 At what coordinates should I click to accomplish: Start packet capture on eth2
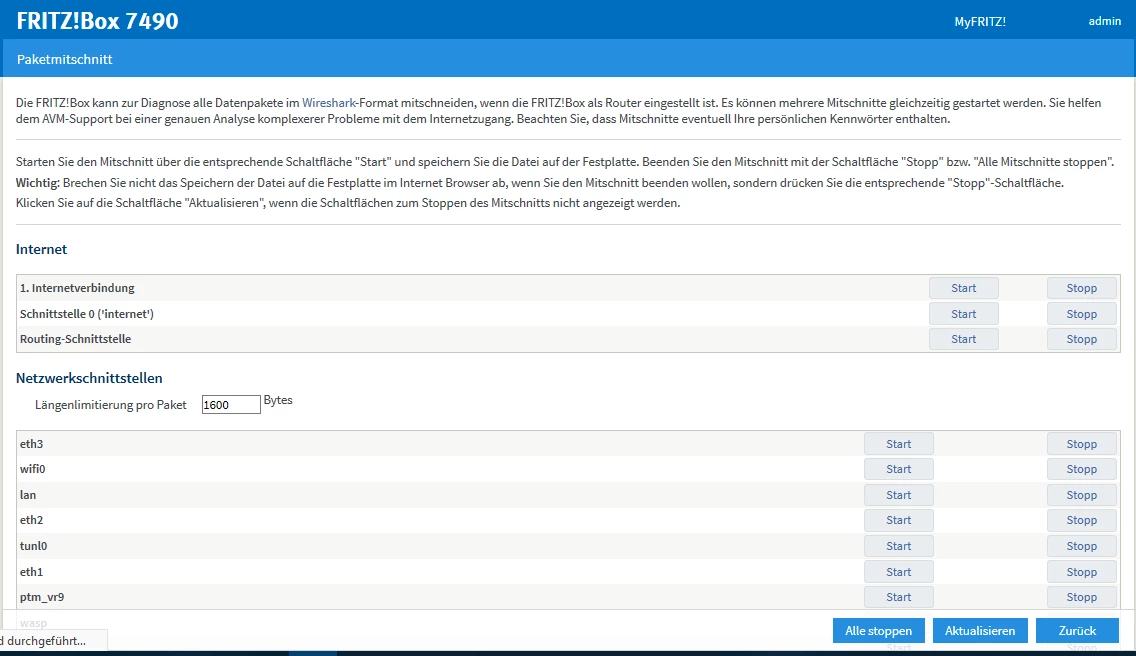(898, 520)
